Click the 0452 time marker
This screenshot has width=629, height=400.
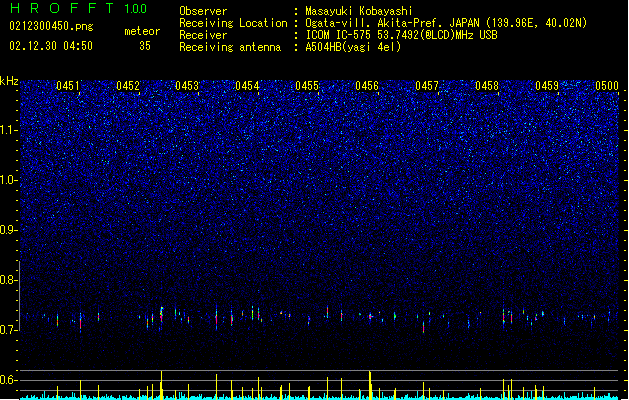coord(128,86)
